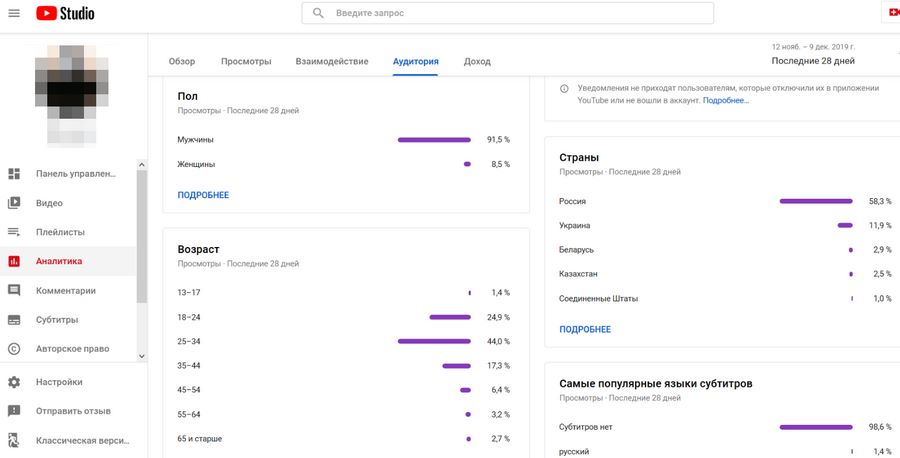Click the Соединенные Штаты country row
Image resolution: width=900 pixels, height=458 pixels.
(x=726, y=298)
